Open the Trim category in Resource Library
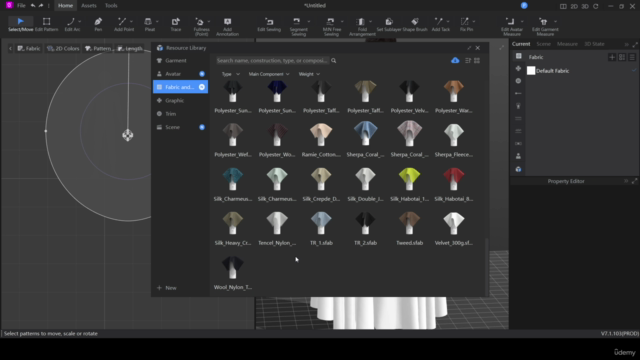Image resolution: width=640 pixels, height=360 pixels. [x=180, y=114]
